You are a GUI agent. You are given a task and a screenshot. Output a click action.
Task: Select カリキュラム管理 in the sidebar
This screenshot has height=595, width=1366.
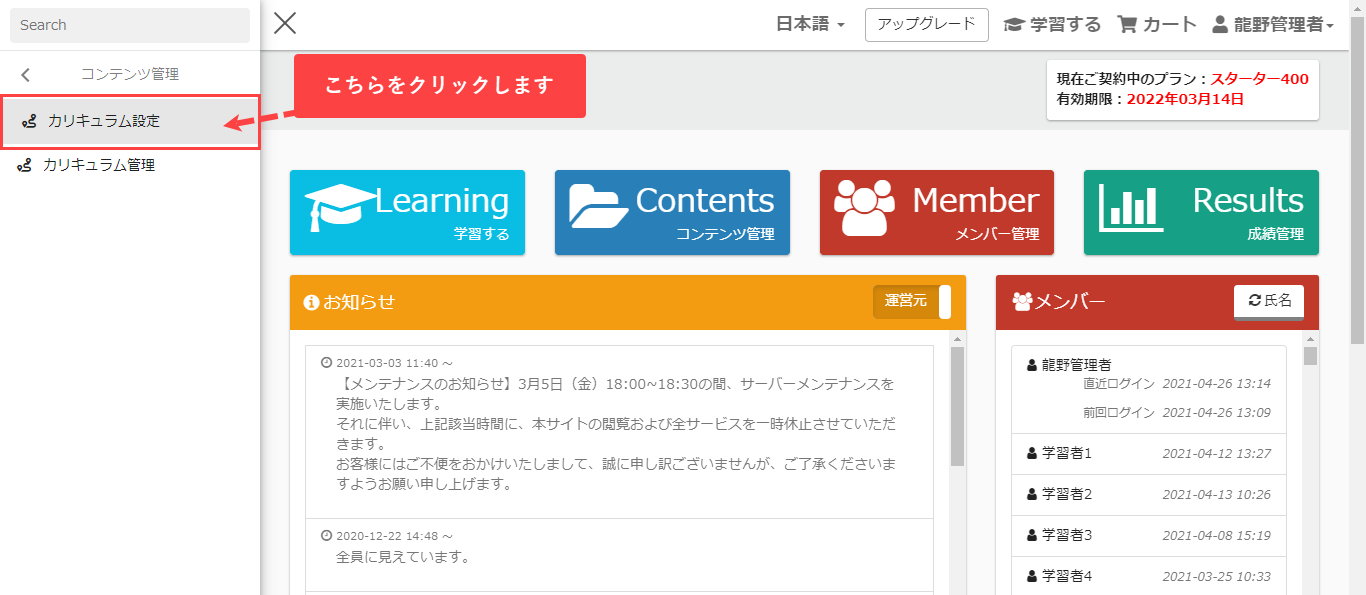tap(99, 166)
